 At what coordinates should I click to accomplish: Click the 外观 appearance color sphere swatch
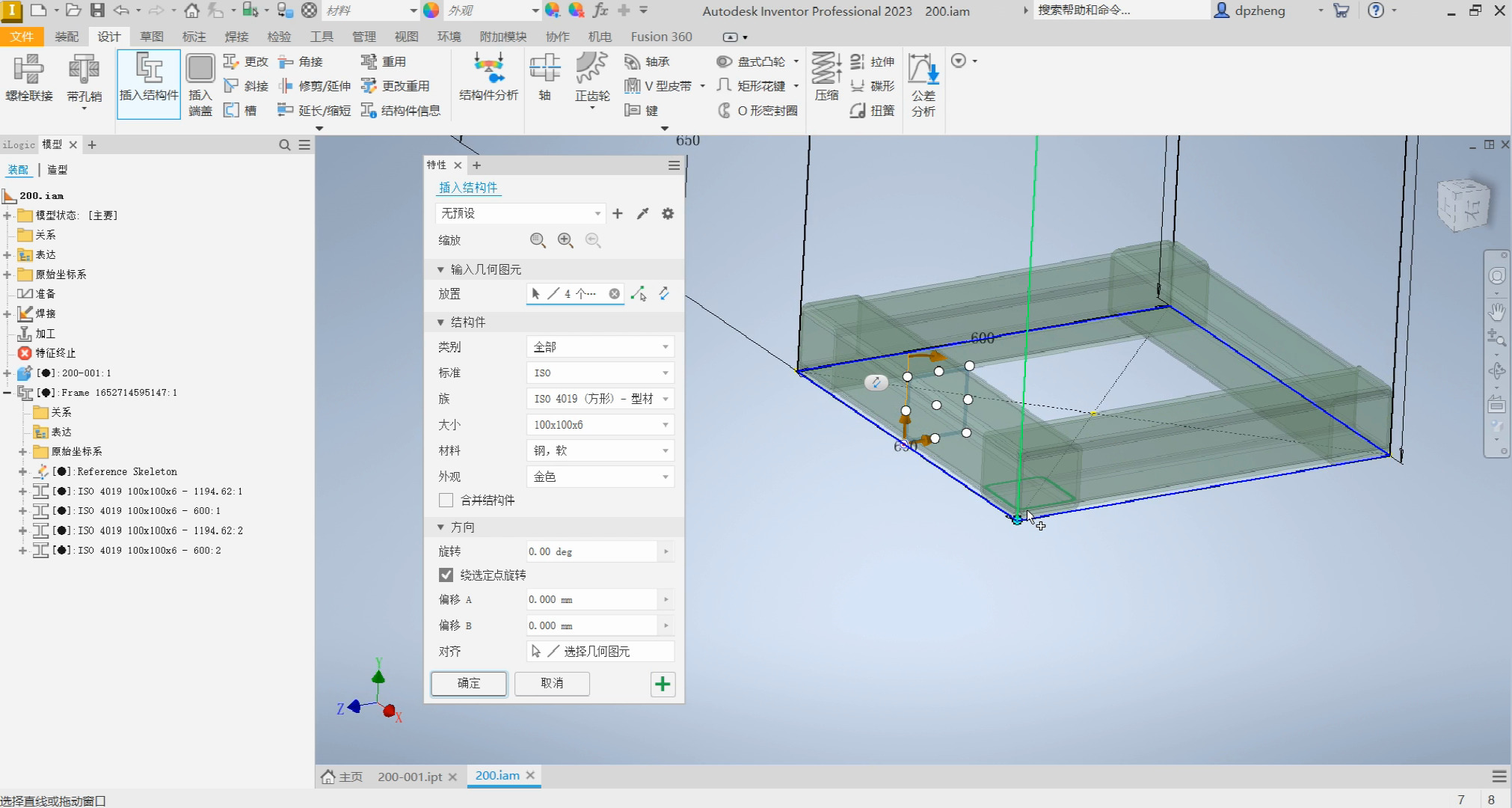(x=431, y=10)
